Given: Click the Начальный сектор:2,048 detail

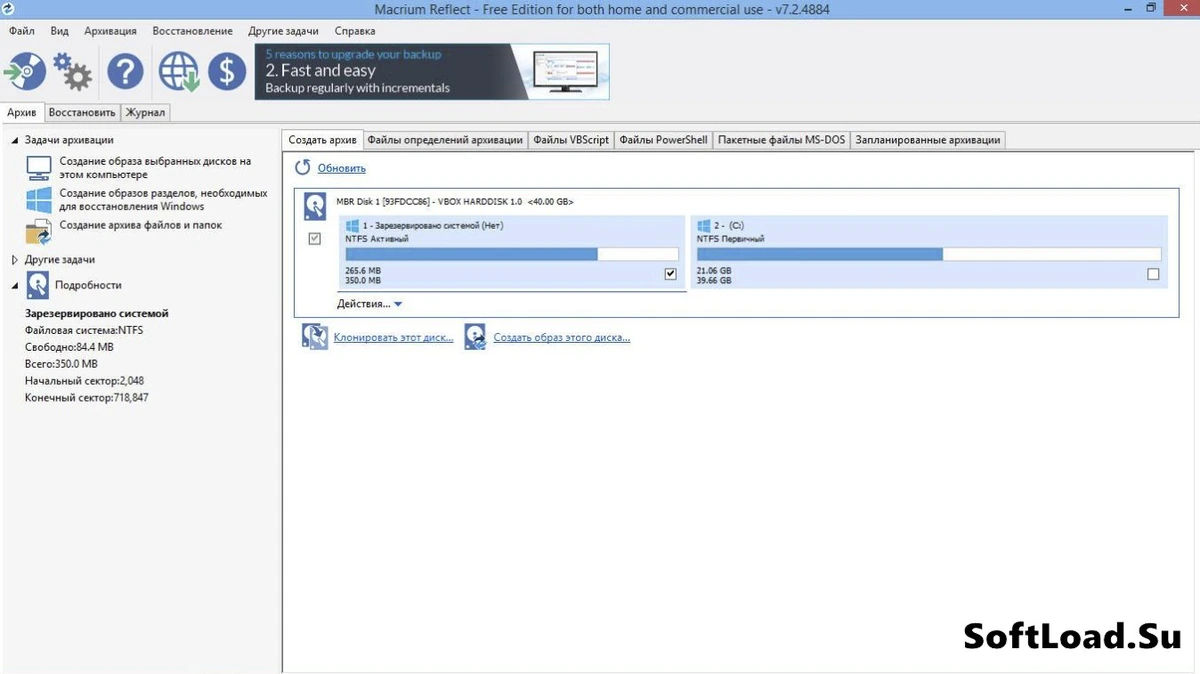Looking at the screenshot, I should point(85,381).
